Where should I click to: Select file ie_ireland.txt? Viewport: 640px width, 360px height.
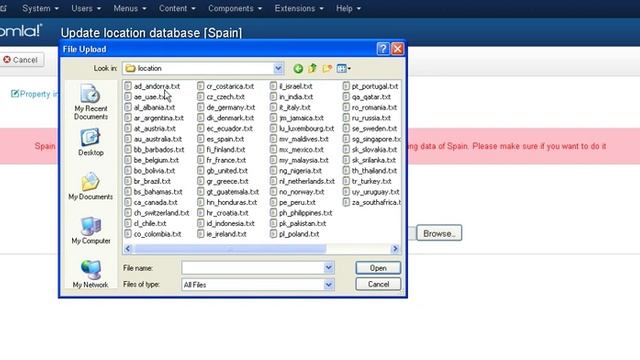tap(222, 234)
